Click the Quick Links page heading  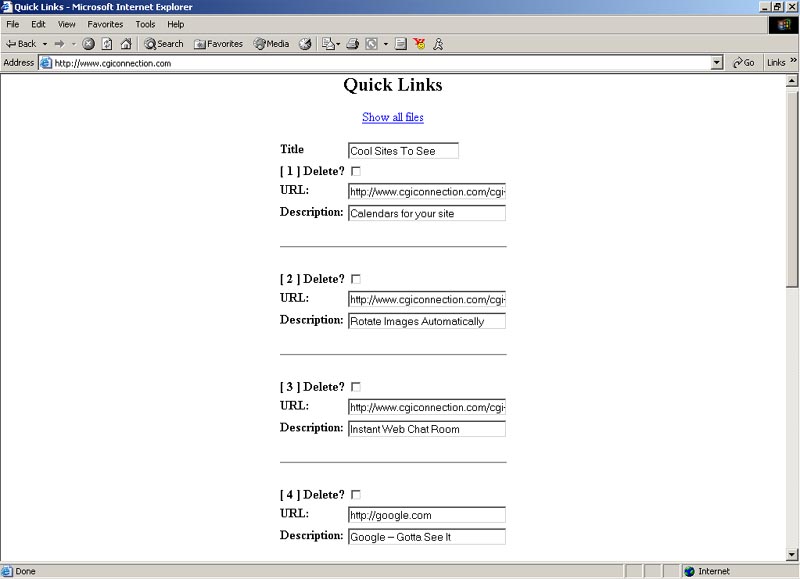tap(393, 85)
